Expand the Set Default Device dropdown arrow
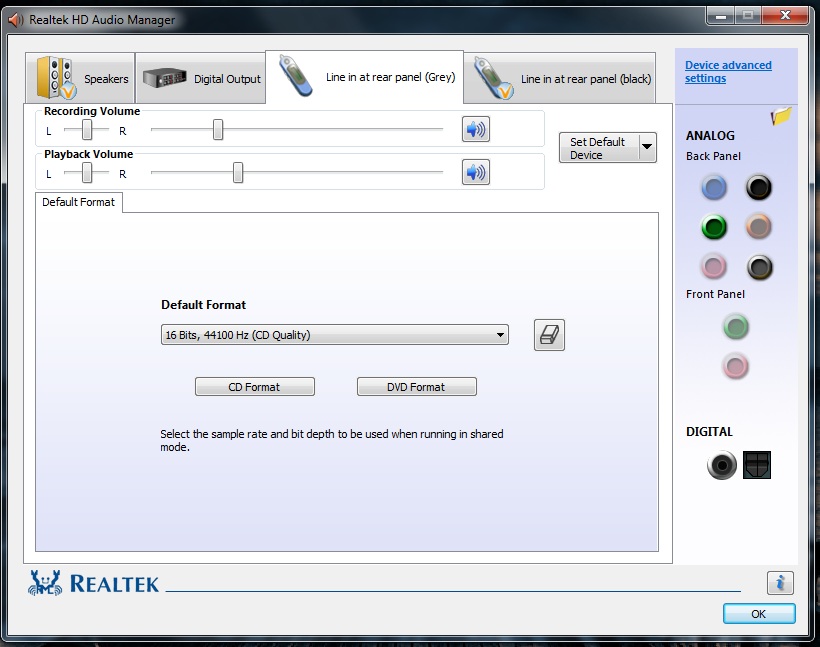Screen dimensions: 820x647 [647, 147]
